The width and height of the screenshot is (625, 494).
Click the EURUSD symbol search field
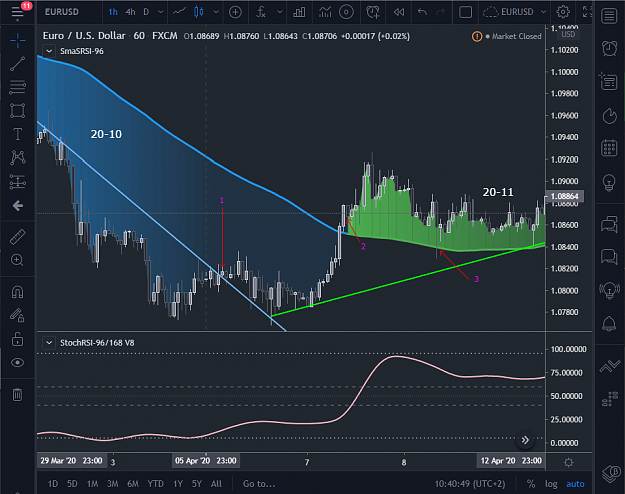pos(62,12)
